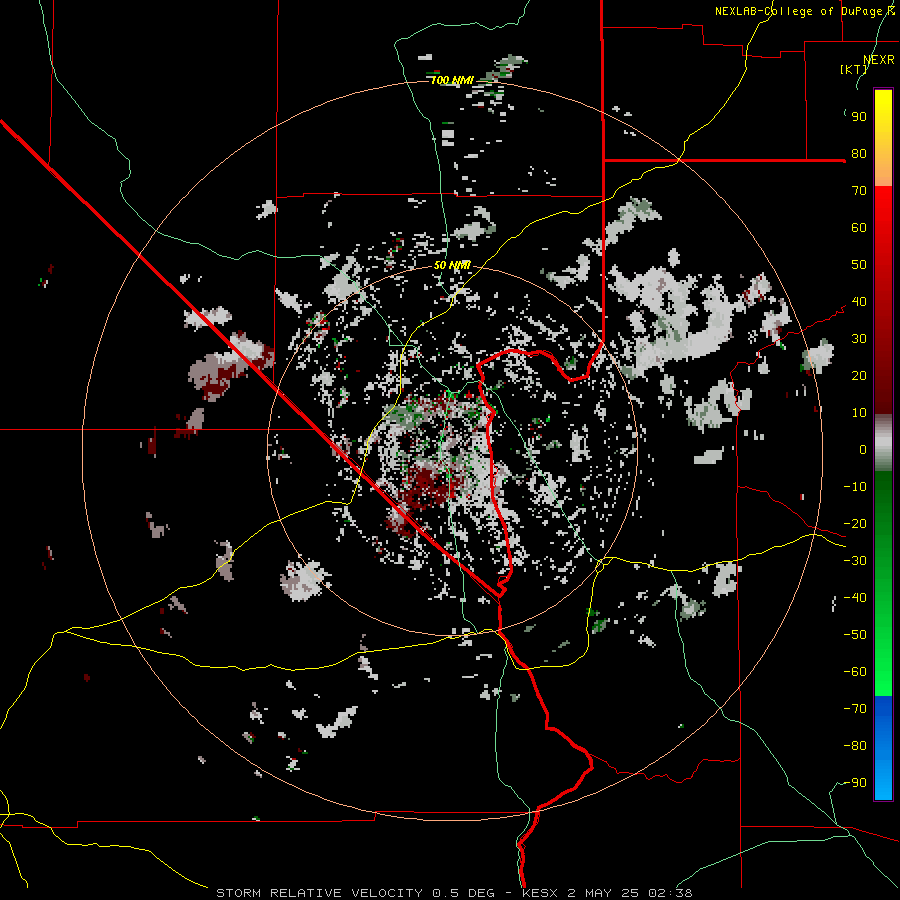Click the [KT] units label

tap(853, 69)
